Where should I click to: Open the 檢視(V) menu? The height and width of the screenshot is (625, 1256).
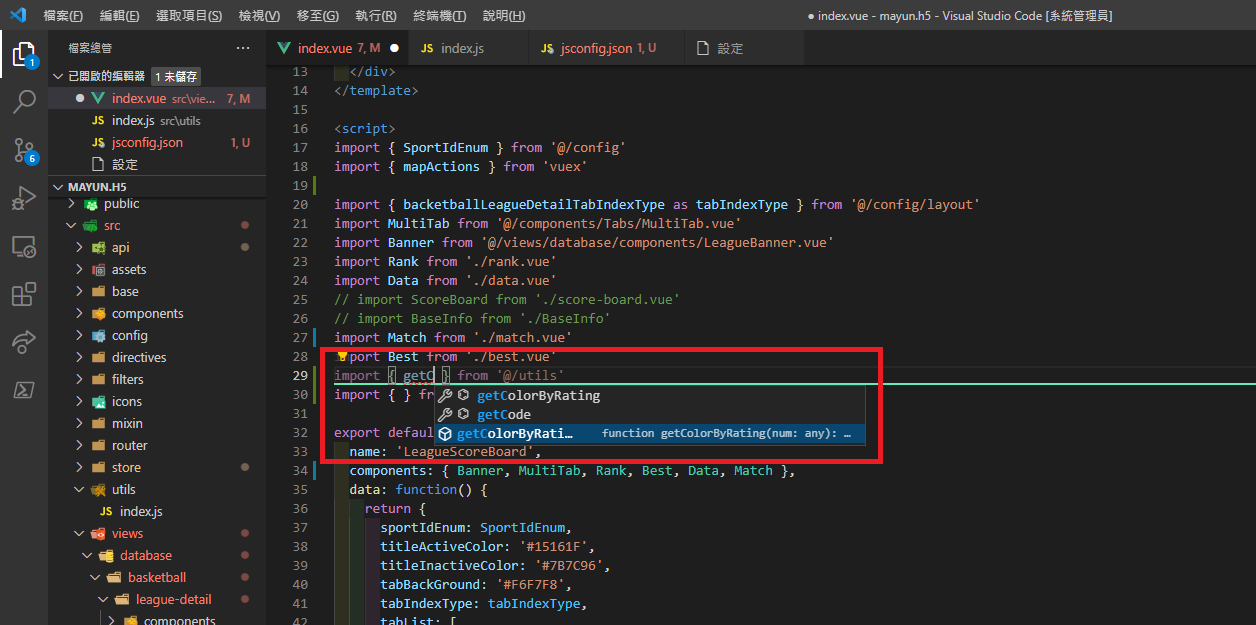coord(259,16)
